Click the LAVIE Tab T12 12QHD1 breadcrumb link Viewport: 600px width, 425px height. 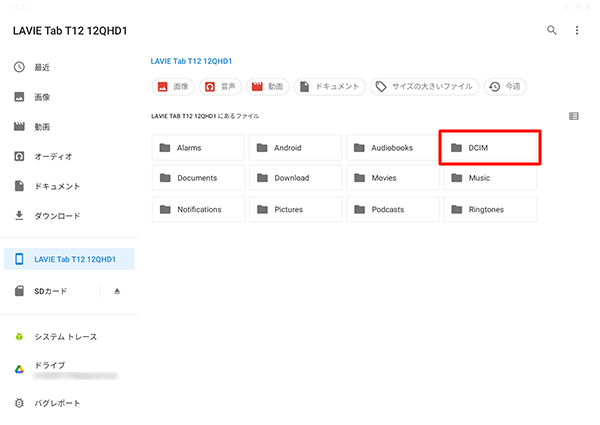[x=191, y=61]
